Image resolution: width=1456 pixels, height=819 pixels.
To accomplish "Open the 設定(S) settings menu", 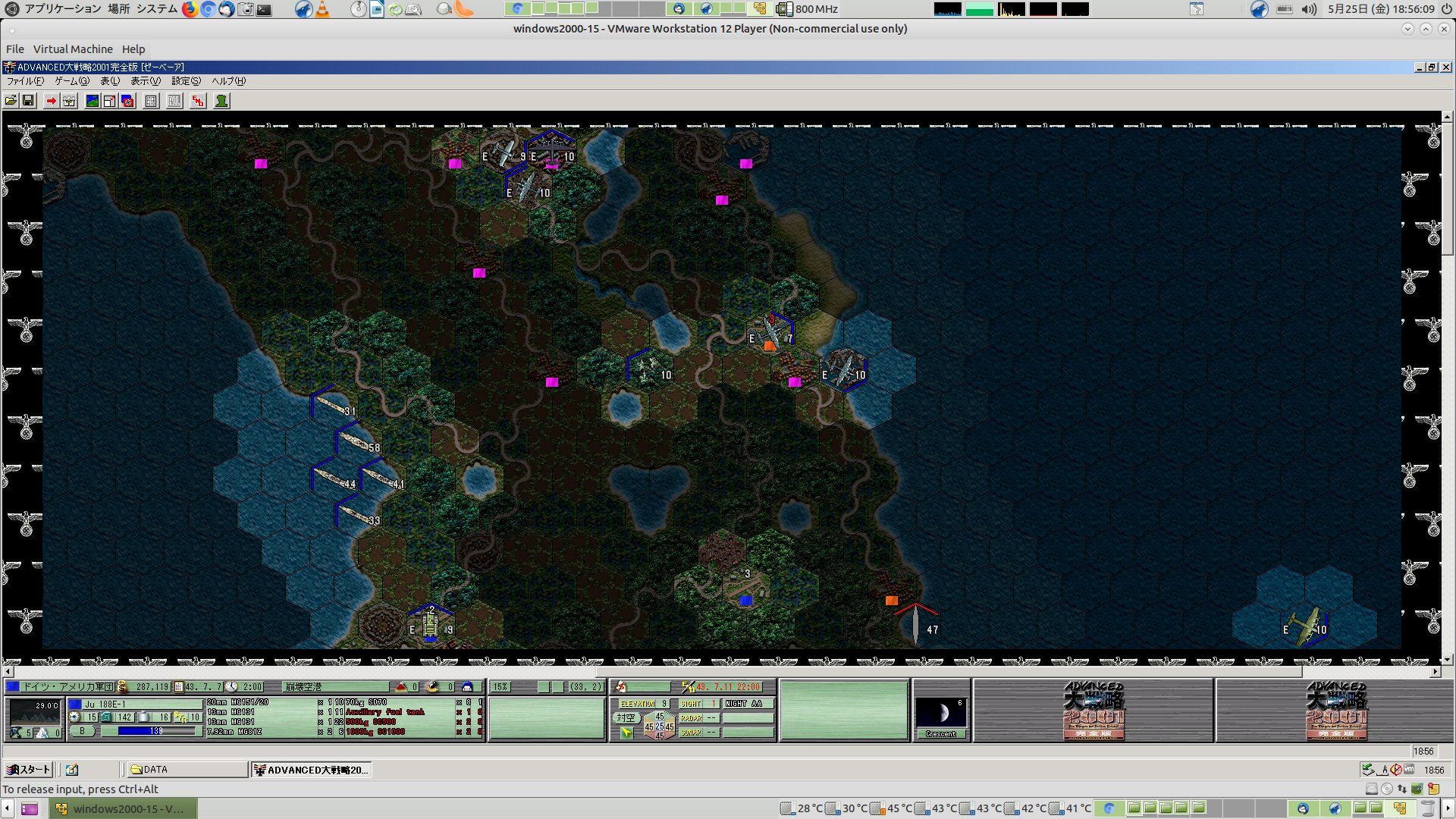I will 186,81.
